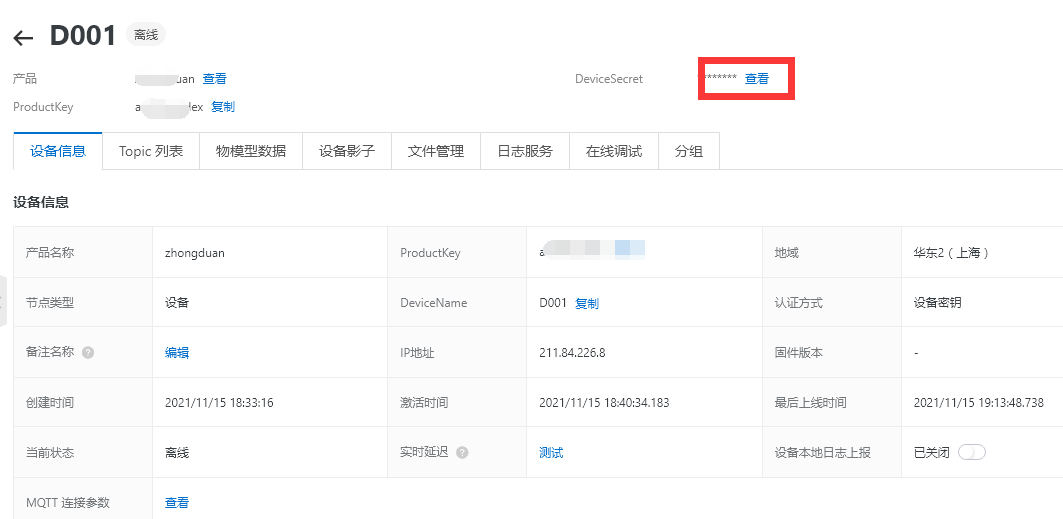Viewport: 1063px width, 519px height.
Task: Open the 文件管理 tab
Action: point(436,151)
